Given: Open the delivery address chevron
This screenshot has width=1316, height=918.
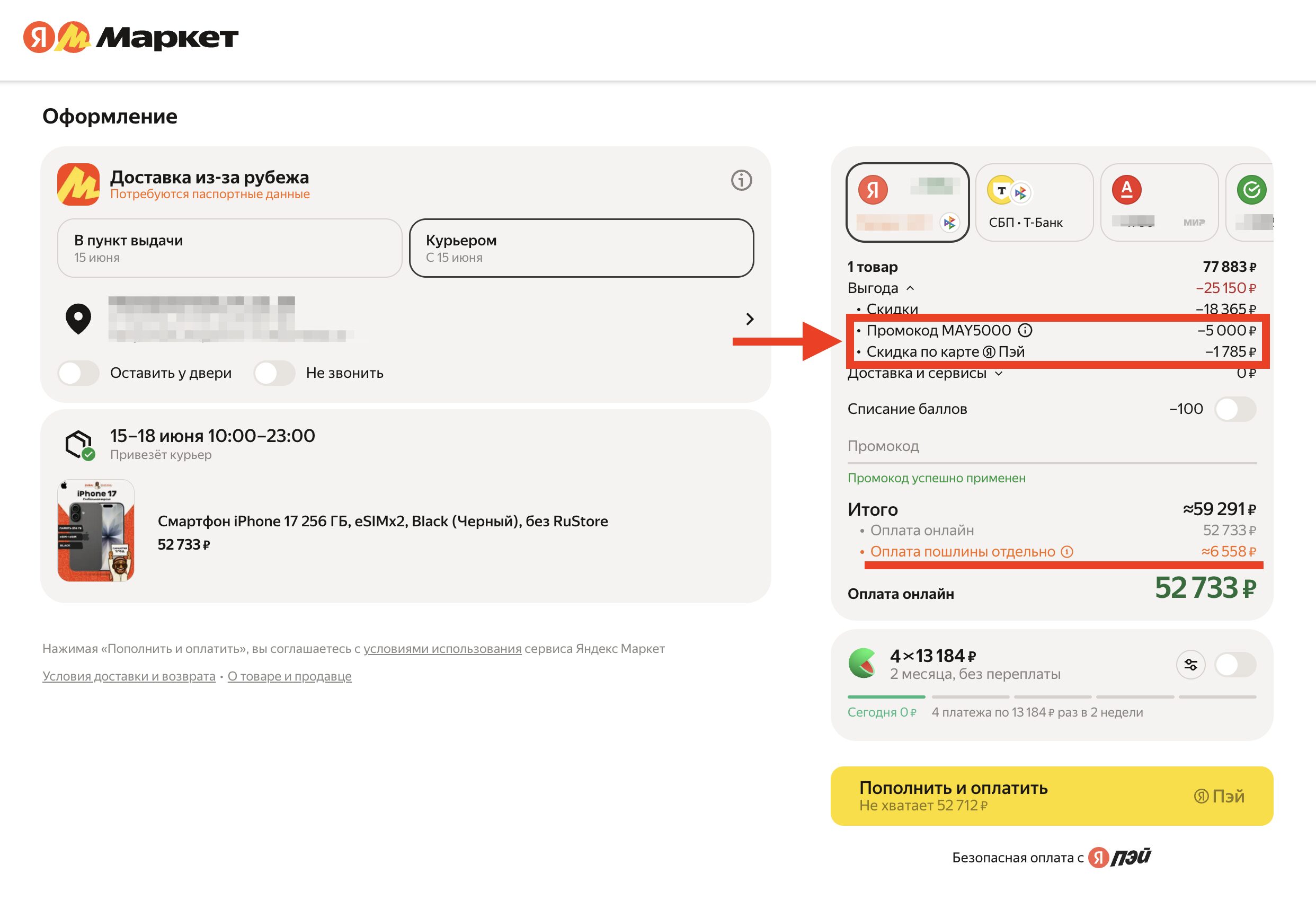Looking at the screenshot, I should (749, 320).
